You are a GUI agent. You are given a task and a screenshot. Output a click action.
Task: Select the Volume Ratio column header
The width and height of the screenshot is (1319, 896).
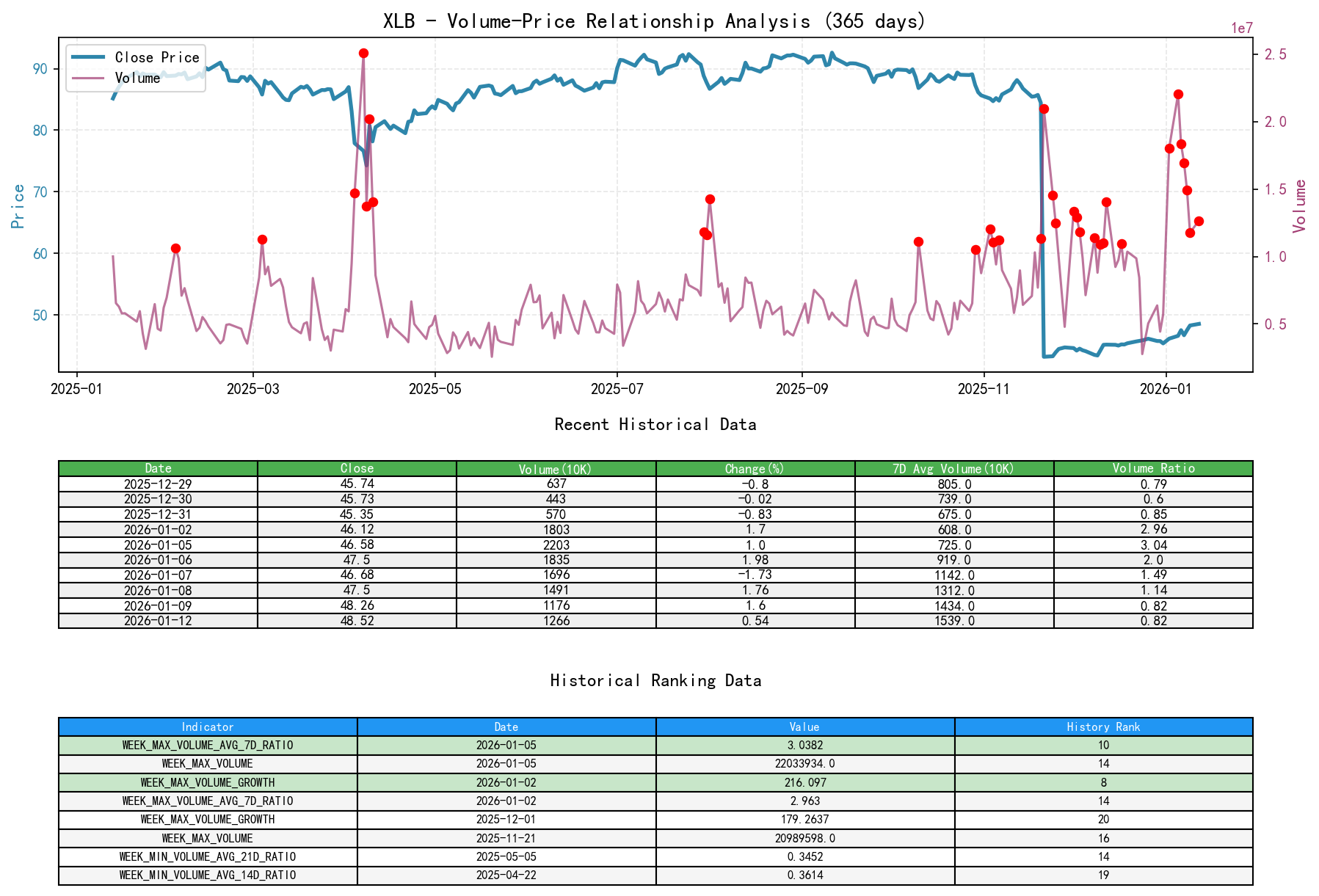coord(1153,468)
